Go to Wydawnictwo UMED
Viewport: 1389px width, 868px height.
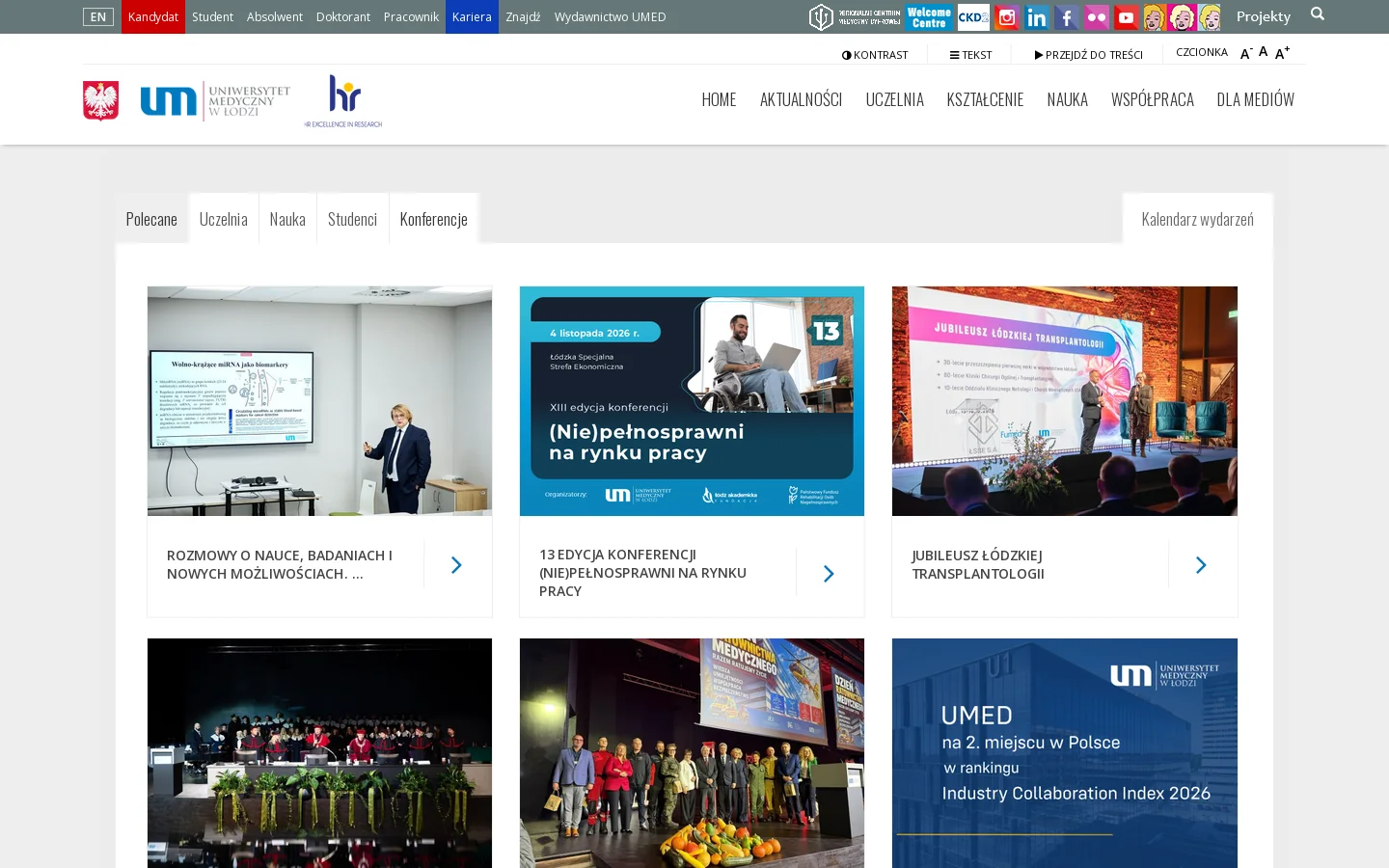coord(611,16)
